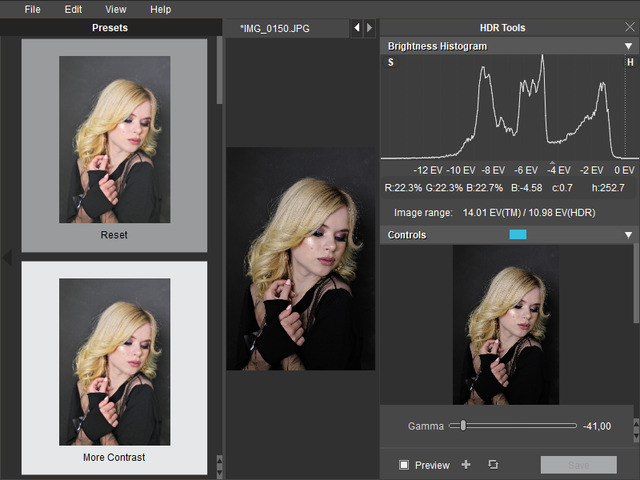Go to previous image tab arrow

356,28
